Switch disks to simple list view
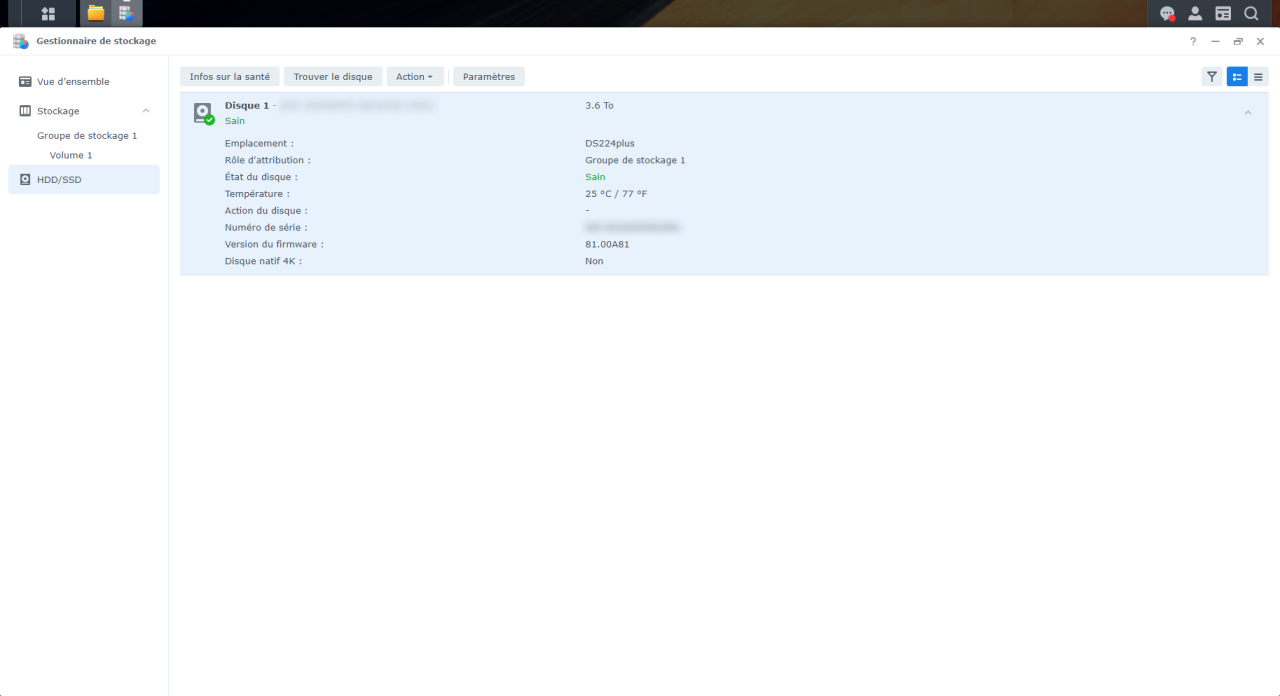This screenshot has width=1280, height=696. [1258, 76]
